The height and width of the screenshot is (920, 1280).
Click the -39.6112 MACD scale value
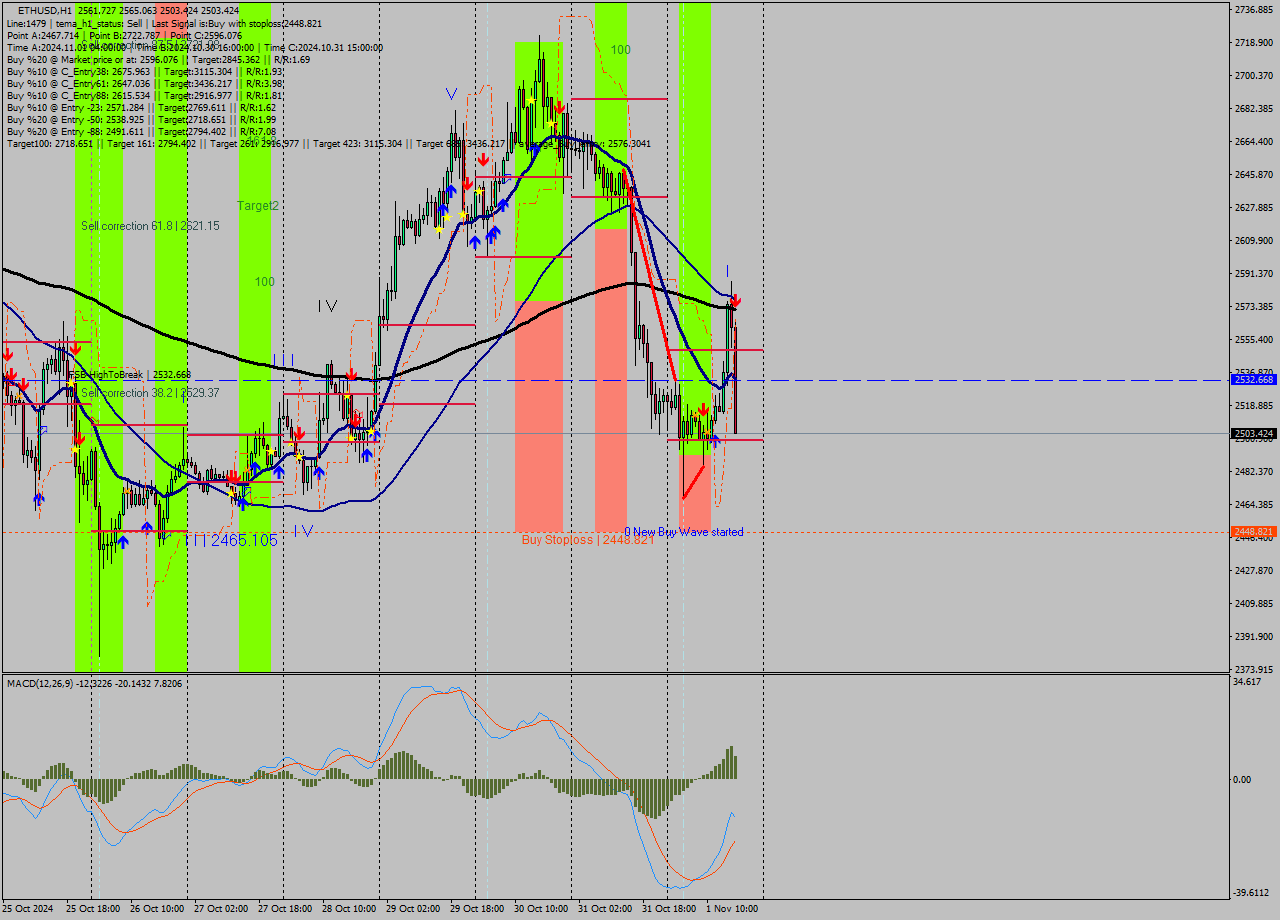[x=1252, y=893]
